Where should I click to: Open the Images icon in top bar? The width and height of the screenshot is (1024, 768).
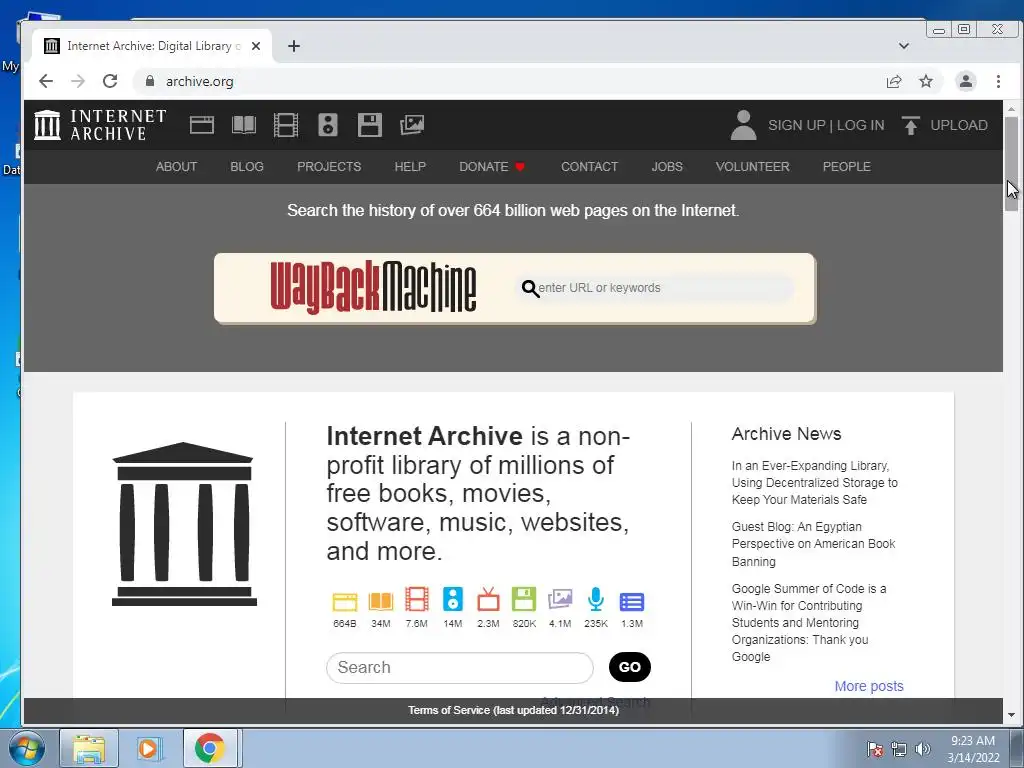[412, 125]
